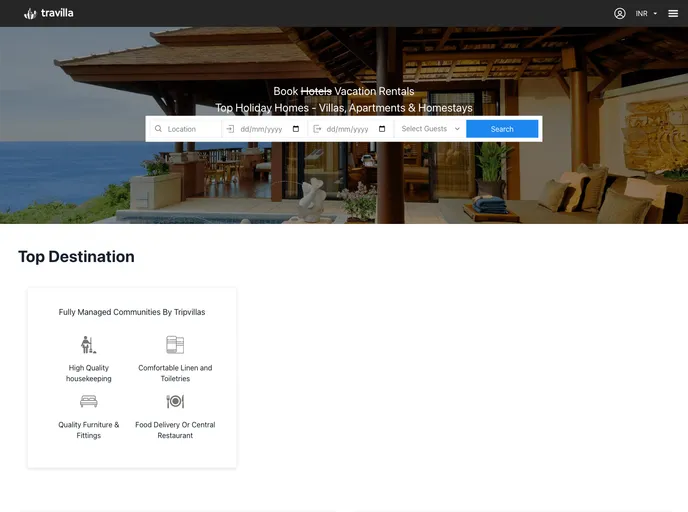
Task: Click "Top Holiday Homes - Villas, Apartments & Homestays" text
Action: tap(344, 108)
